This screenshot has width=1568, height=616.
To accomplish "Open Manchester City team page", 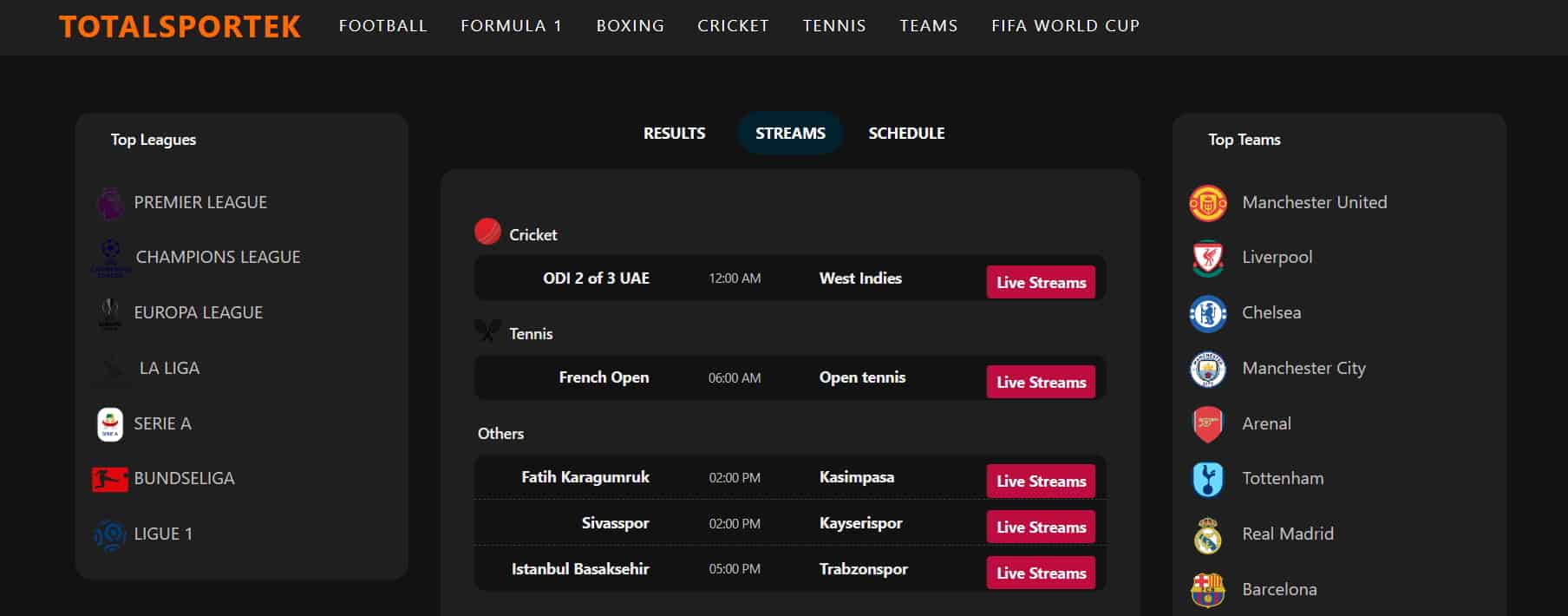I will (x=1303, y=369).
